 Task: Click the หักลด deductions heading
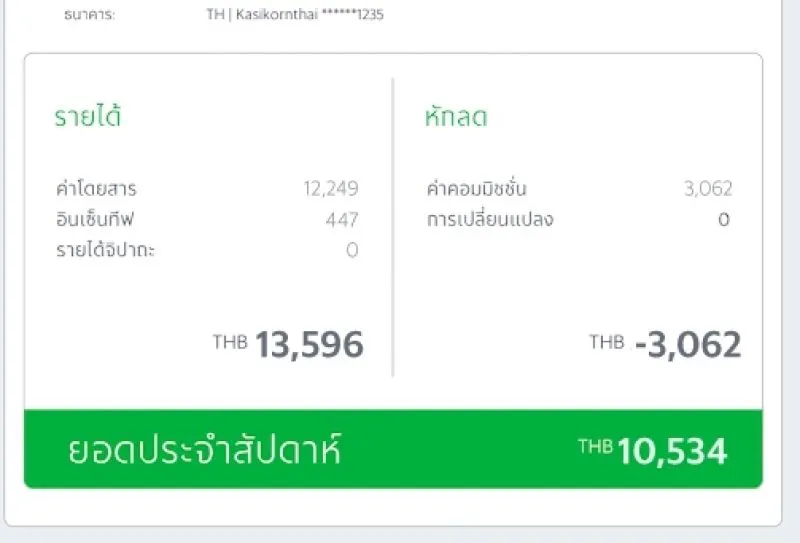pos(455,117)
